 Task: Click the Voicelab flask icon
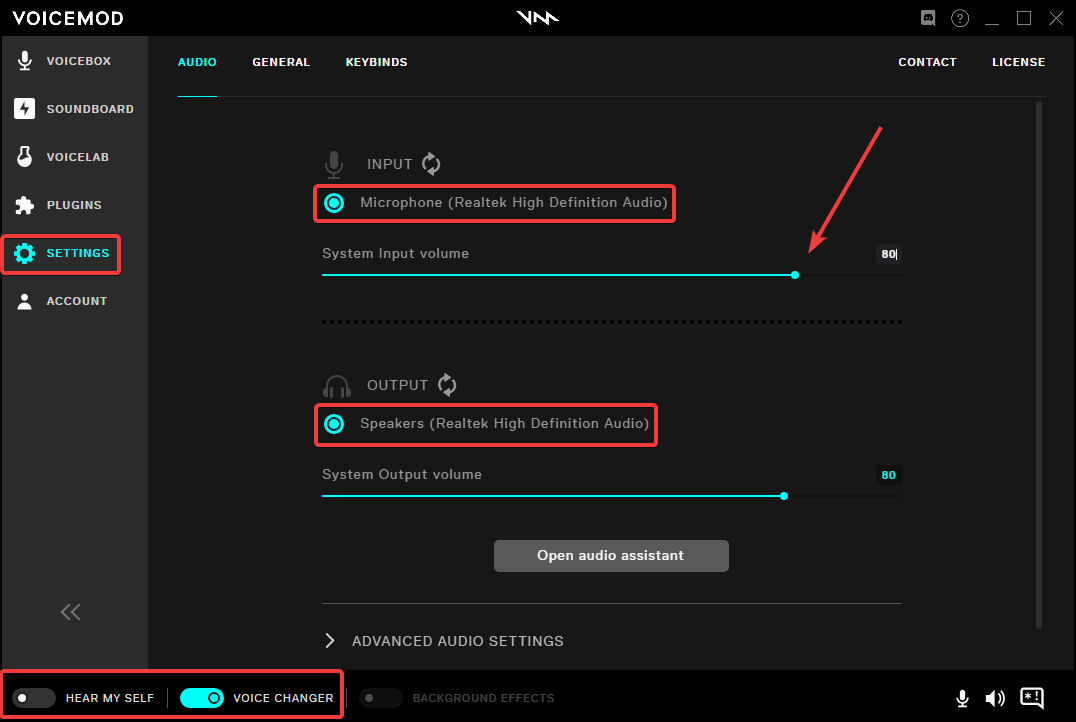[x=25, y=156]
